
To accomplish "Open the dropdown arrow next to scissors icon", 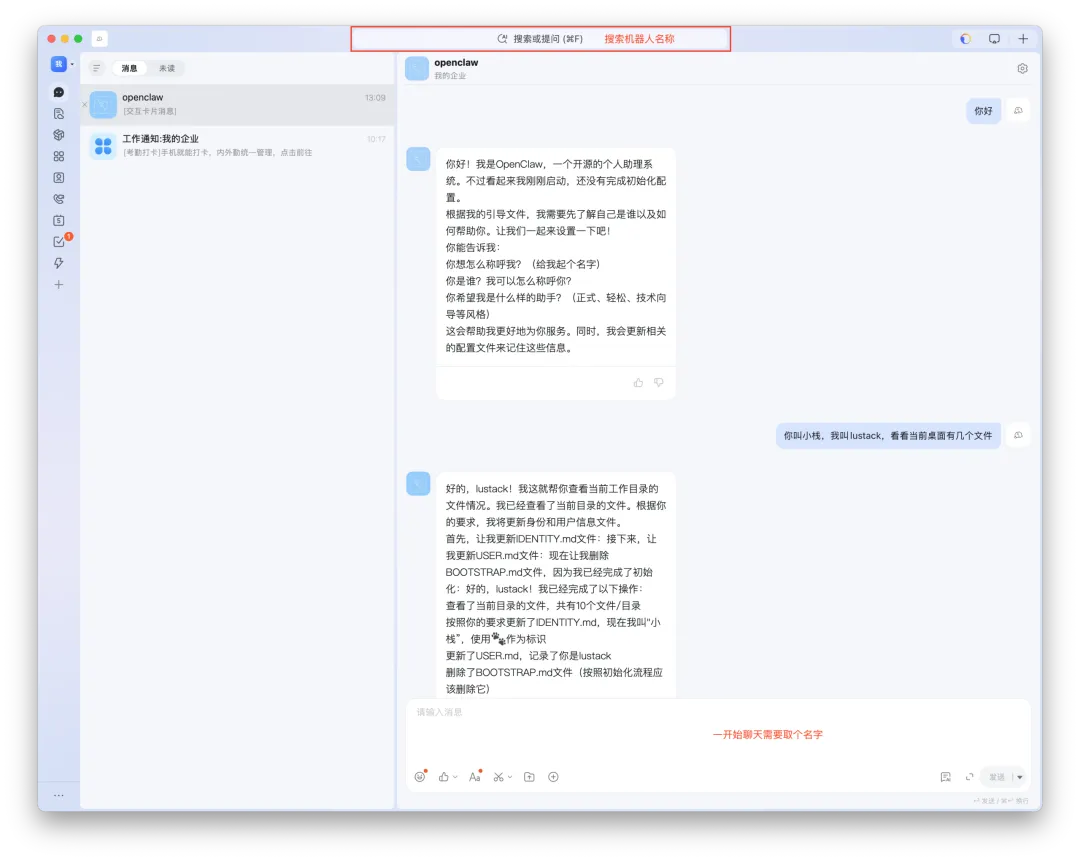I will point(510,777).
